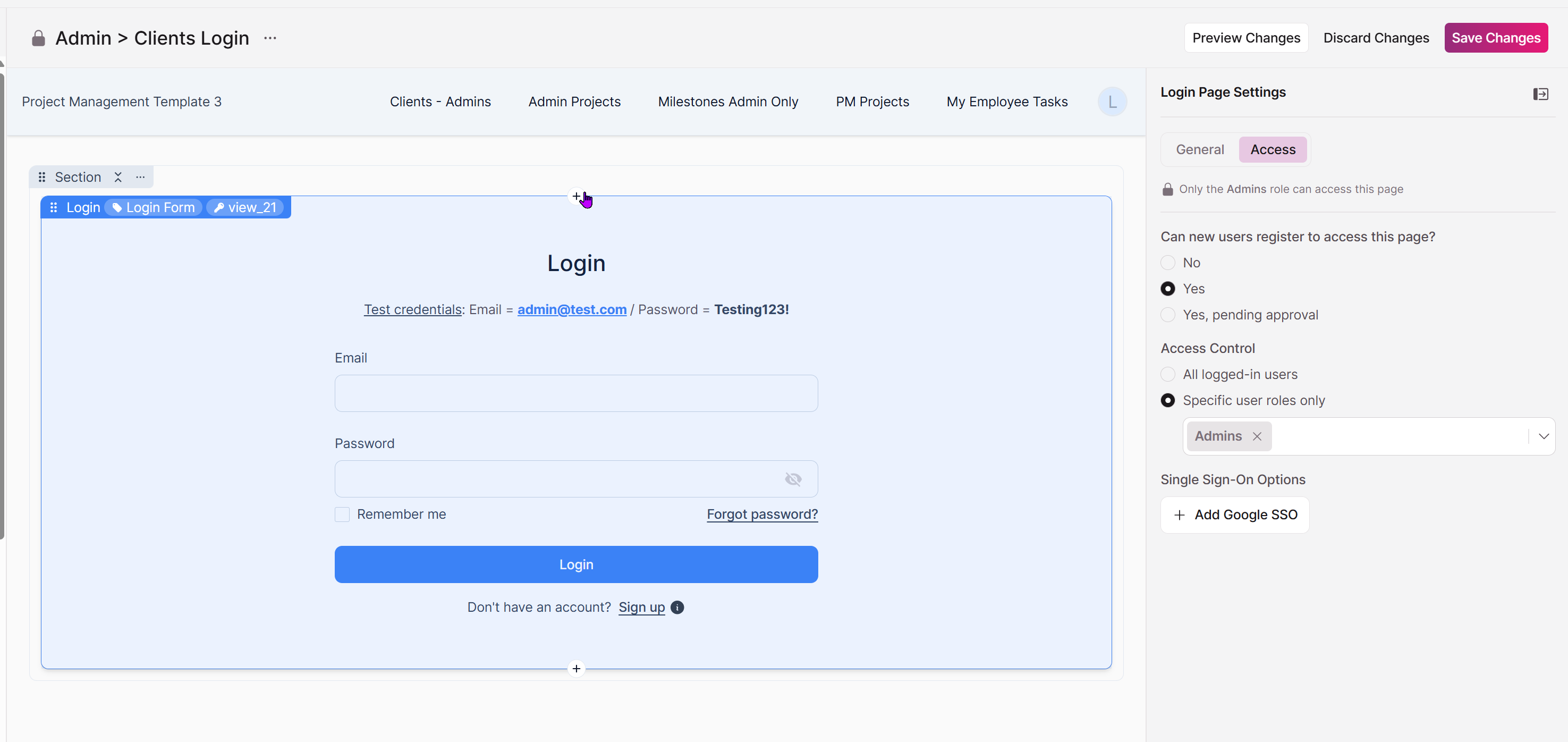The image size is (1568, 742).
Task: Open the Section more options menu
Action: (141, 177)
